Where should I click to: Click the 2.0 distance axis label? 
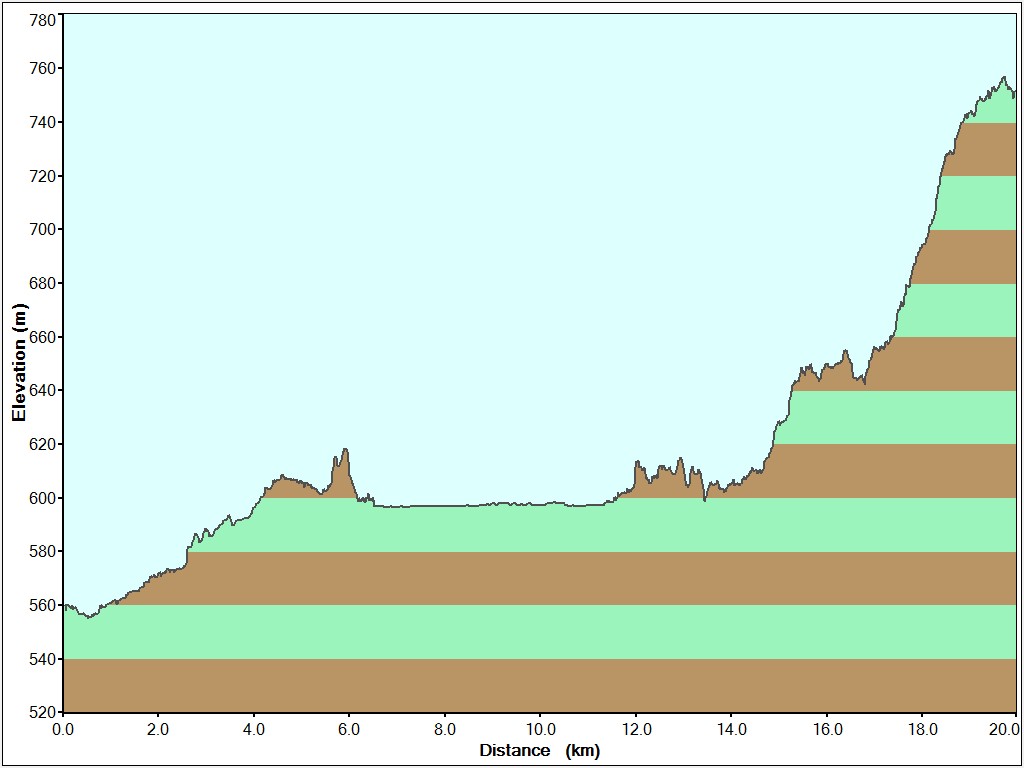[x=158, y=729]
